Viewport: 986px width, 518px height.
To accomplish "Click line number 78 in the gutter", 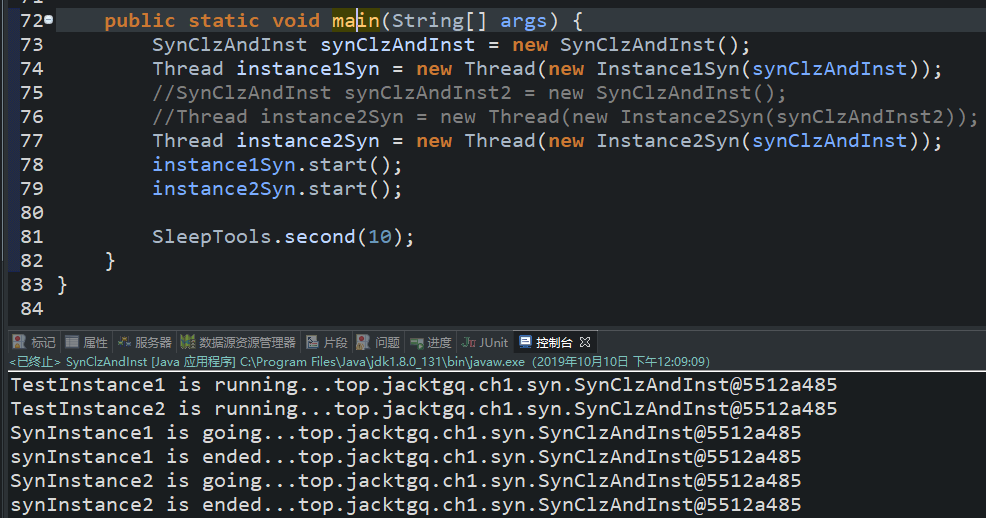I will click(31, 165).
